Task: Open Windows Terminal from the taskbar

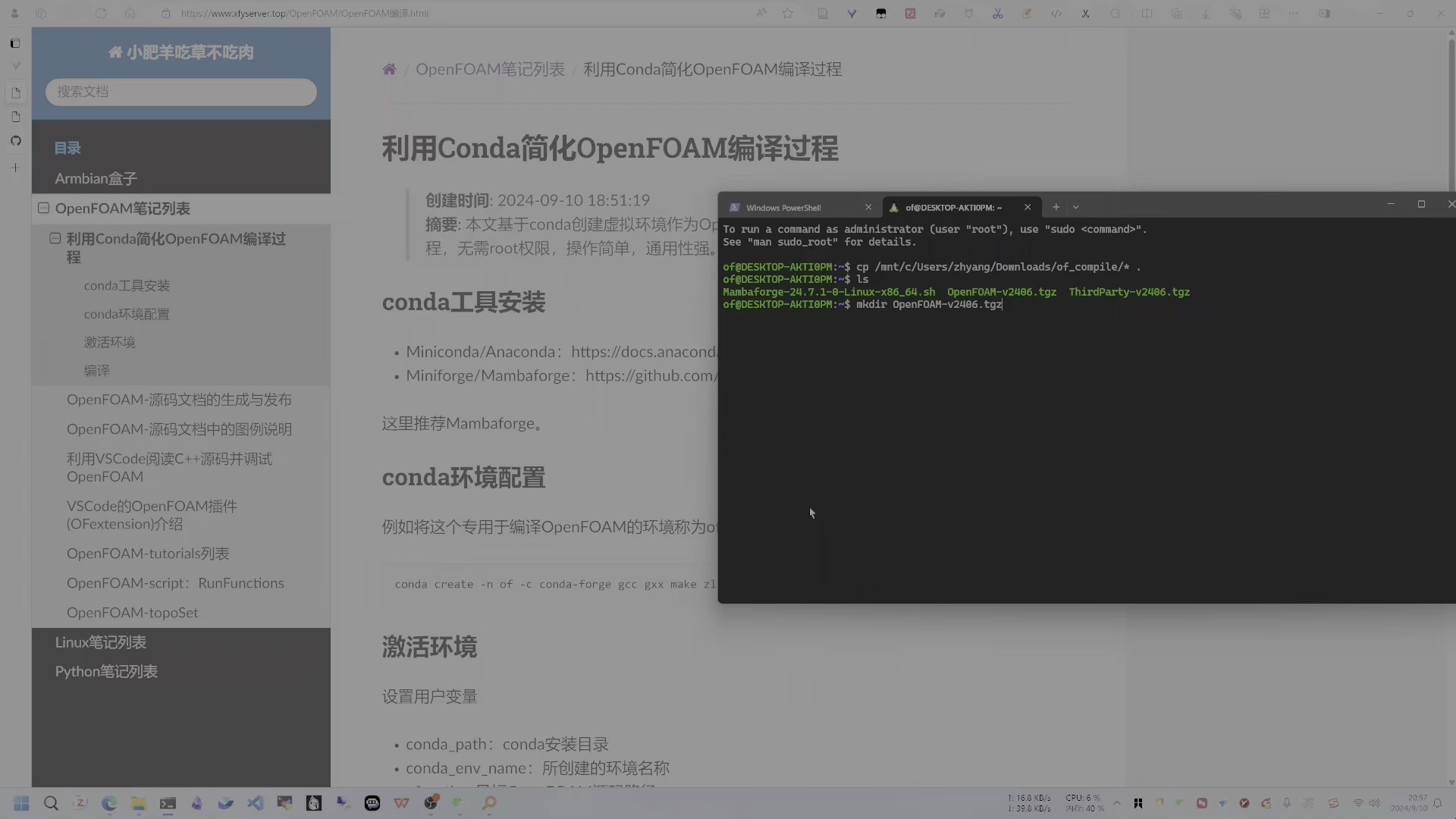Action: tap(168, 803)
